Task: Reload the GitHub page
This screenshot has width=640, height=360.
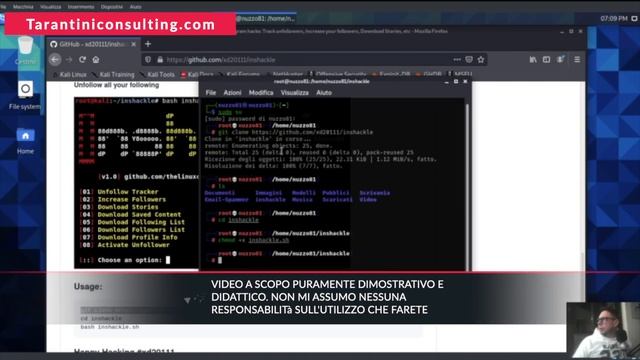Action: tap(82, 60)
